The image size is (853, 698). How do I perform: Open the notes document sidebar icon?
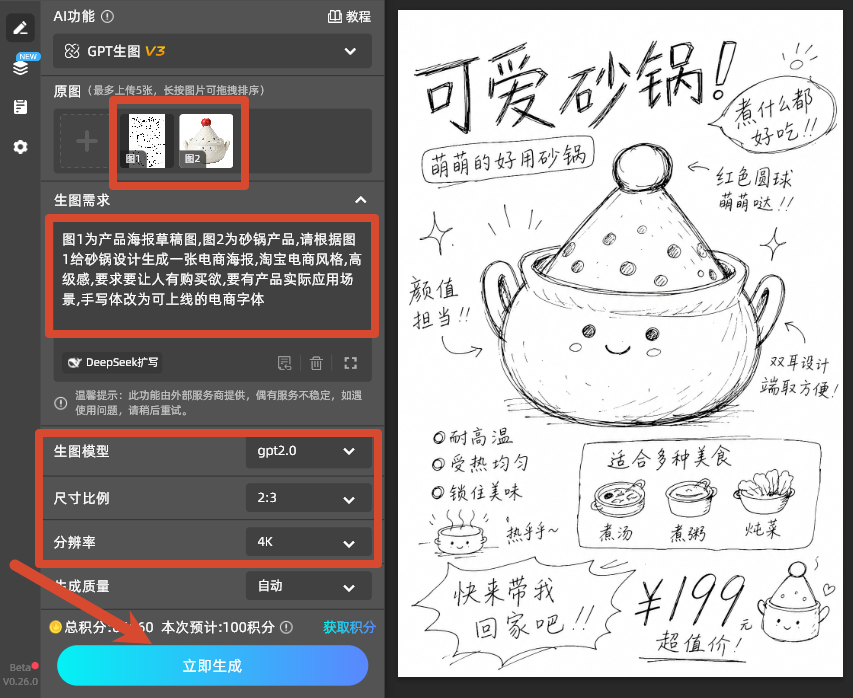coord(20,107)
